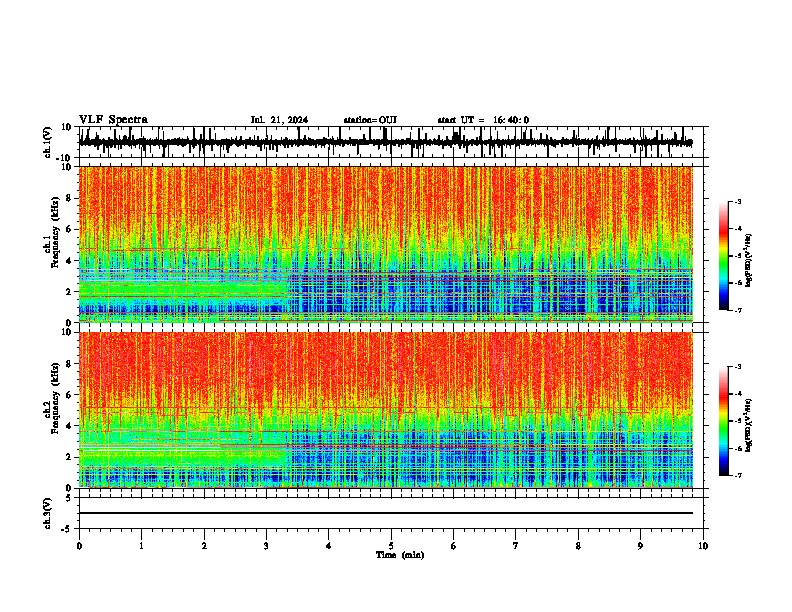This screenshot has height=612, width=792.
Task: Click the "VLF Spectra" plot title
Action: 113,120
